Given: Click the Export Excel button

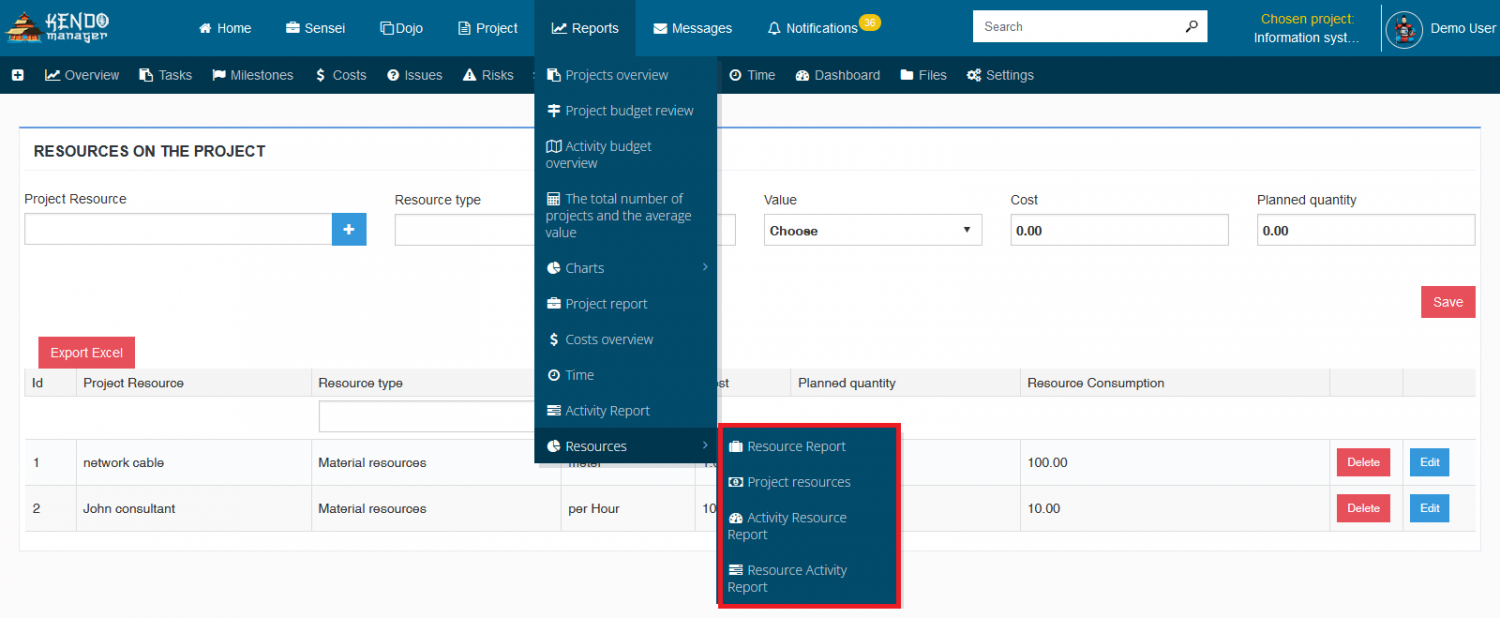Looking at the screenshot, I should pyautogui.click(x=87, y=352).
